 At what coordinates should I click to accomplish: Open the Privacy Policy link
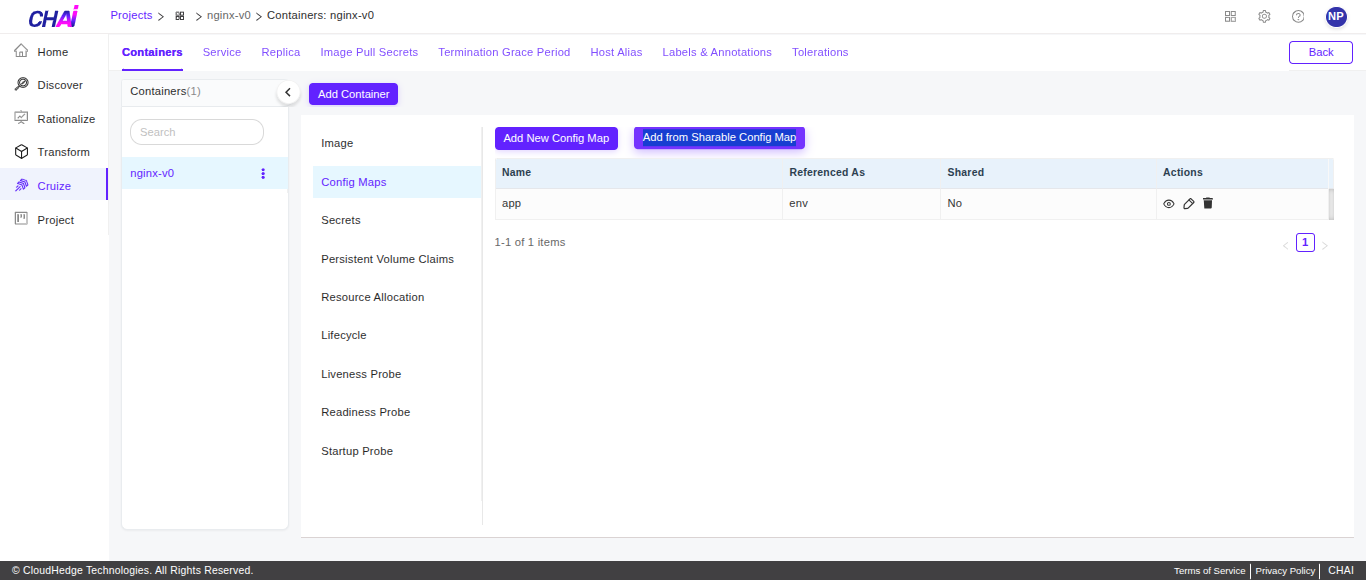pos(1284,570)
